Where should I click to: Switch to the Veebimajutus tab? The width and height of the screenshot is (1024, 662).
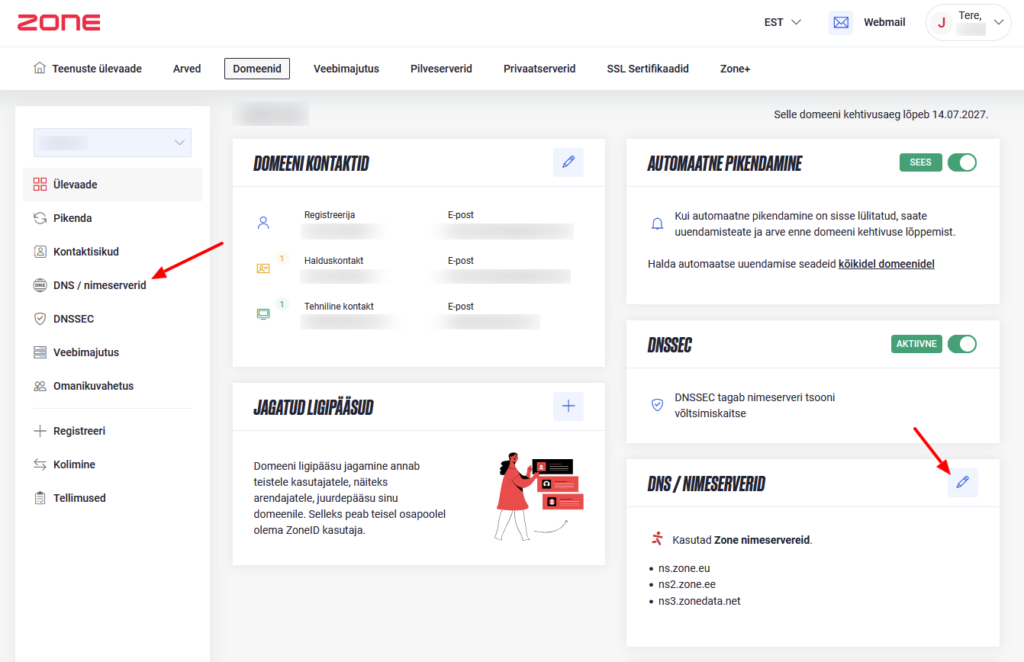pos(346,69)
